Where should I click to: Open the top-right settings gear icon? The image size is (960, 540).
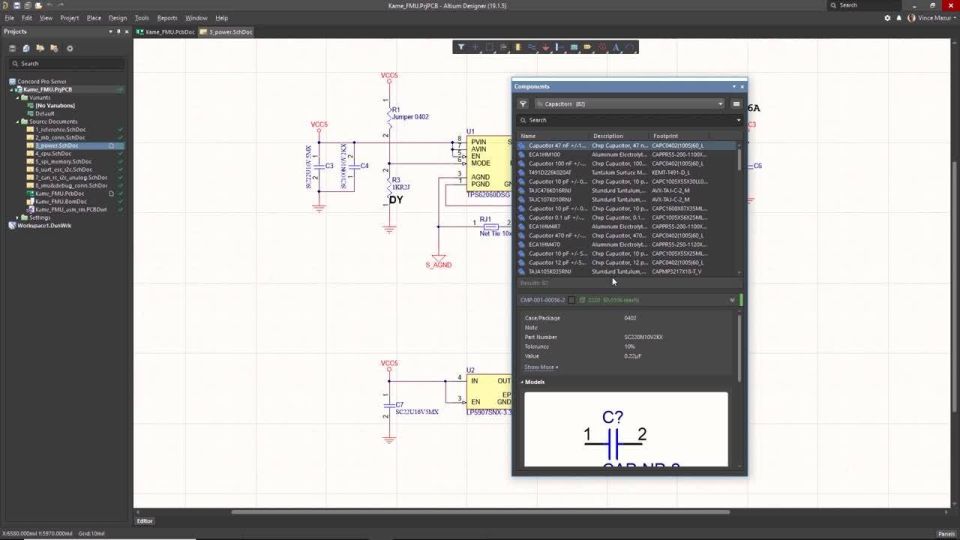click(887, 18)
